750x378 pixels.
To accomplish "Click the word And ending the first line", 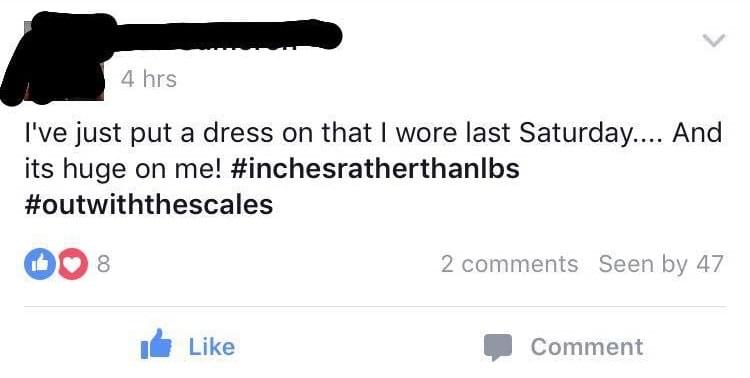I will tap(697, 133).
